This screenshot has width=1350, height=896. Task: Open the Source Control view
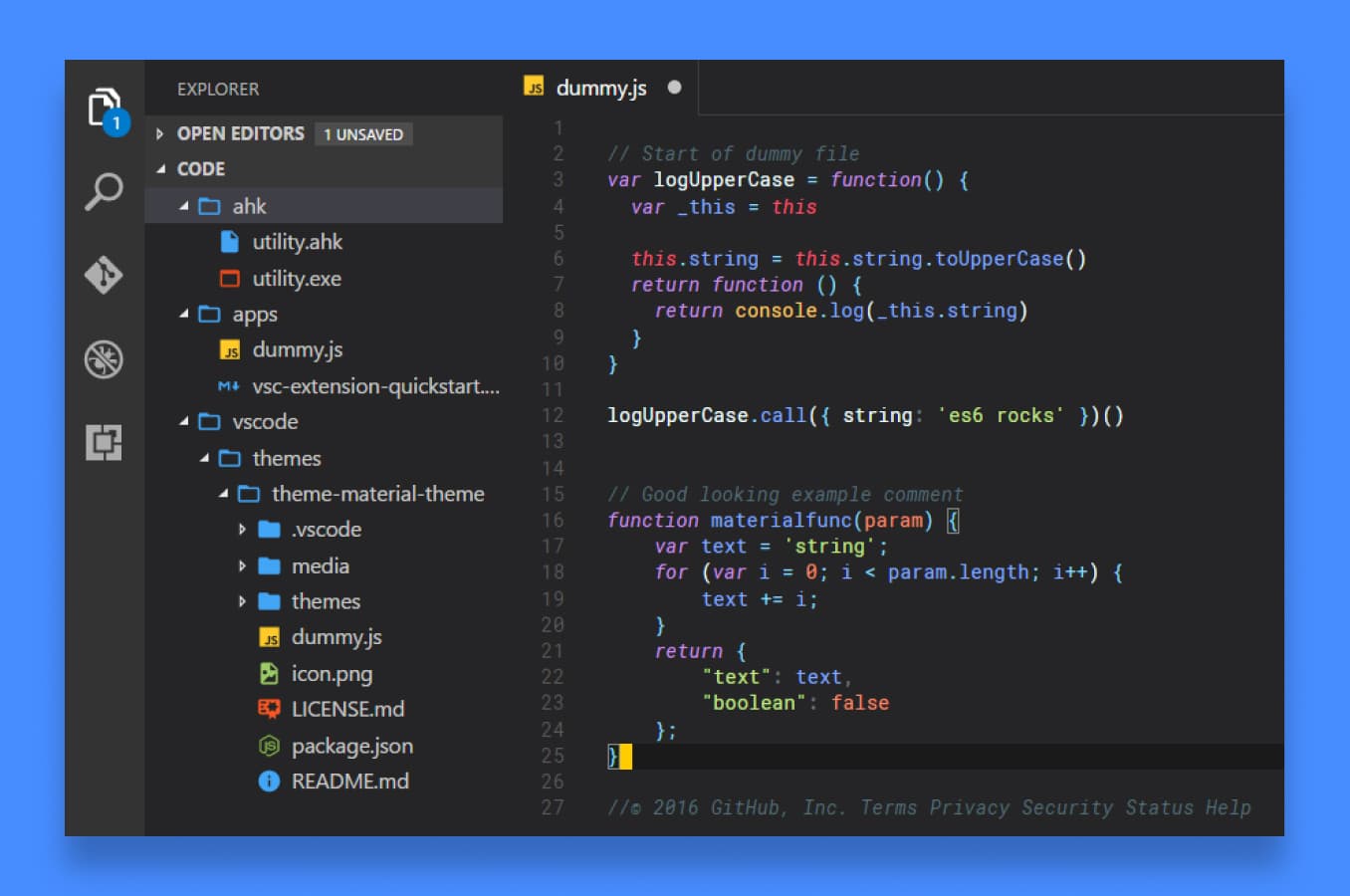click(105, 276)
